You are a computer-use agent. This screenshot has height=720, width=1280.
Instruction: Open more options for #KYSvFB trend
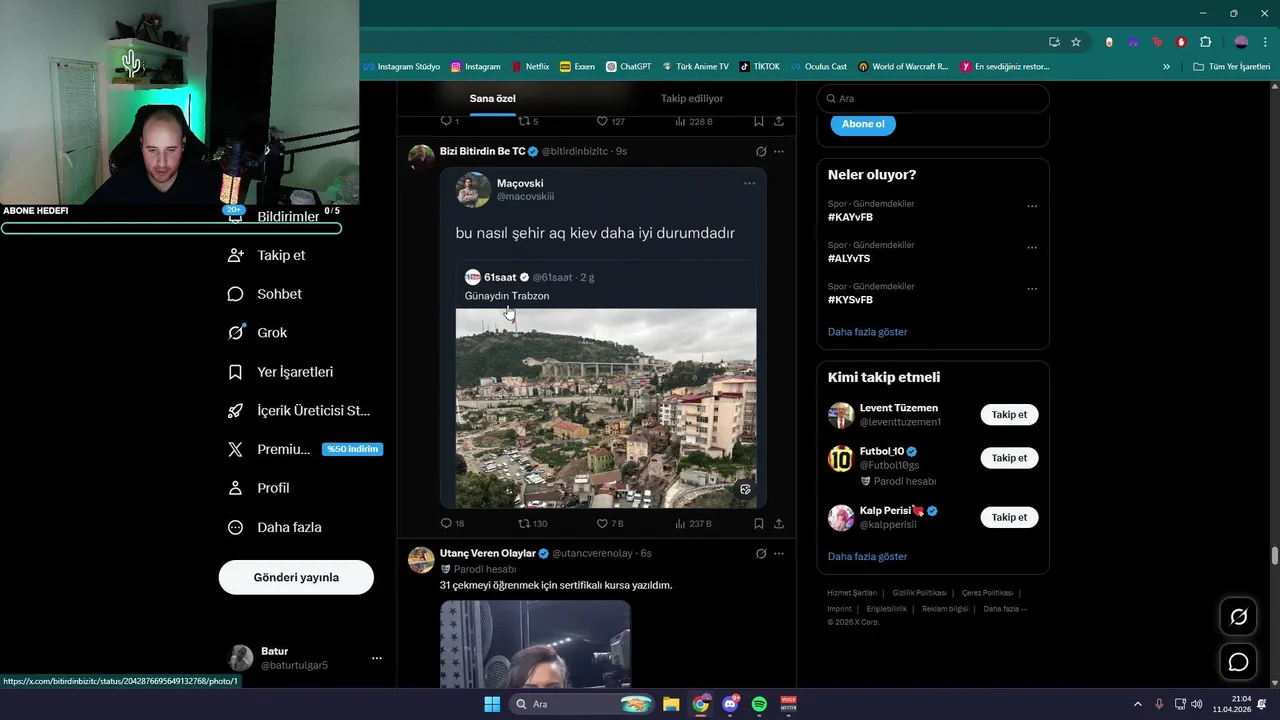pyautogui.click(x=1032, y=290)
